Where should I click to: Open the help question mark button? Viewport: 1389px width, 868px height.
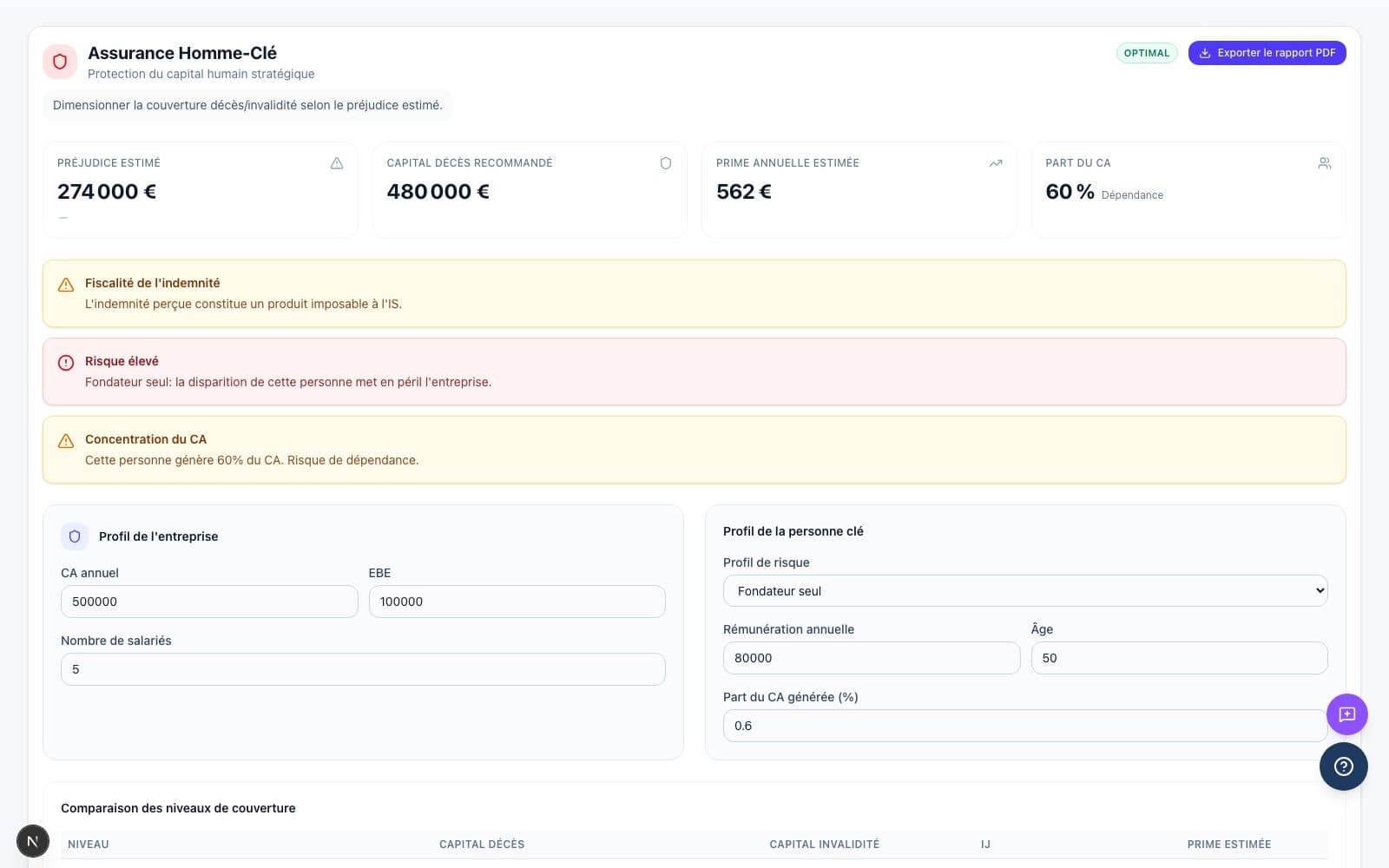[1343, 766]
